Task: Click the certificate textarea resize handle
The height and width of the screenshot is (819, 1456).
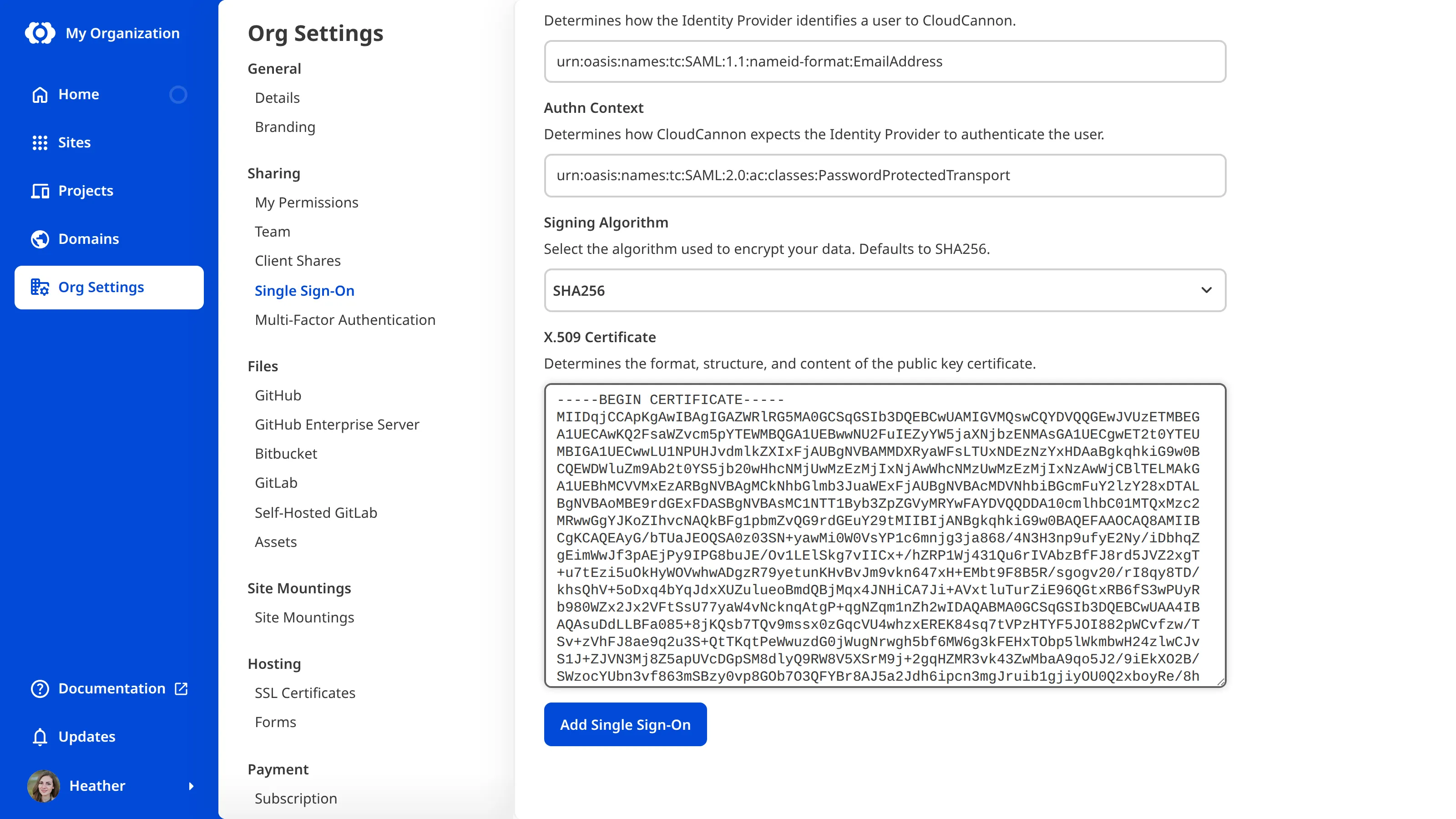Action: click(1220, 682)
